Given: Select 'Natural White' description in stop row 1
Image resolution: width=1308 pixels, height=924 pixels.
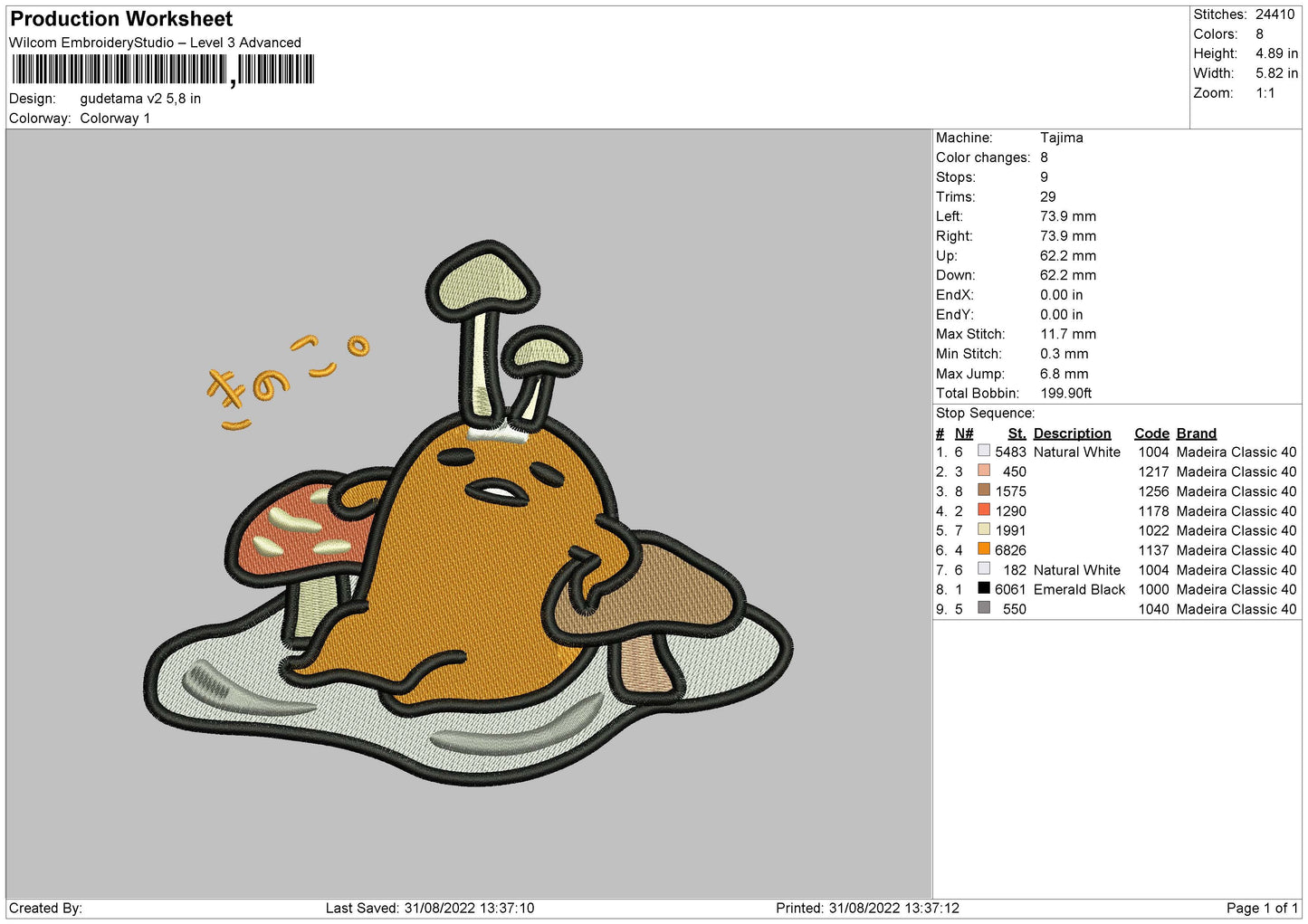Looking at the screenshot, I should coord(1077,452).
